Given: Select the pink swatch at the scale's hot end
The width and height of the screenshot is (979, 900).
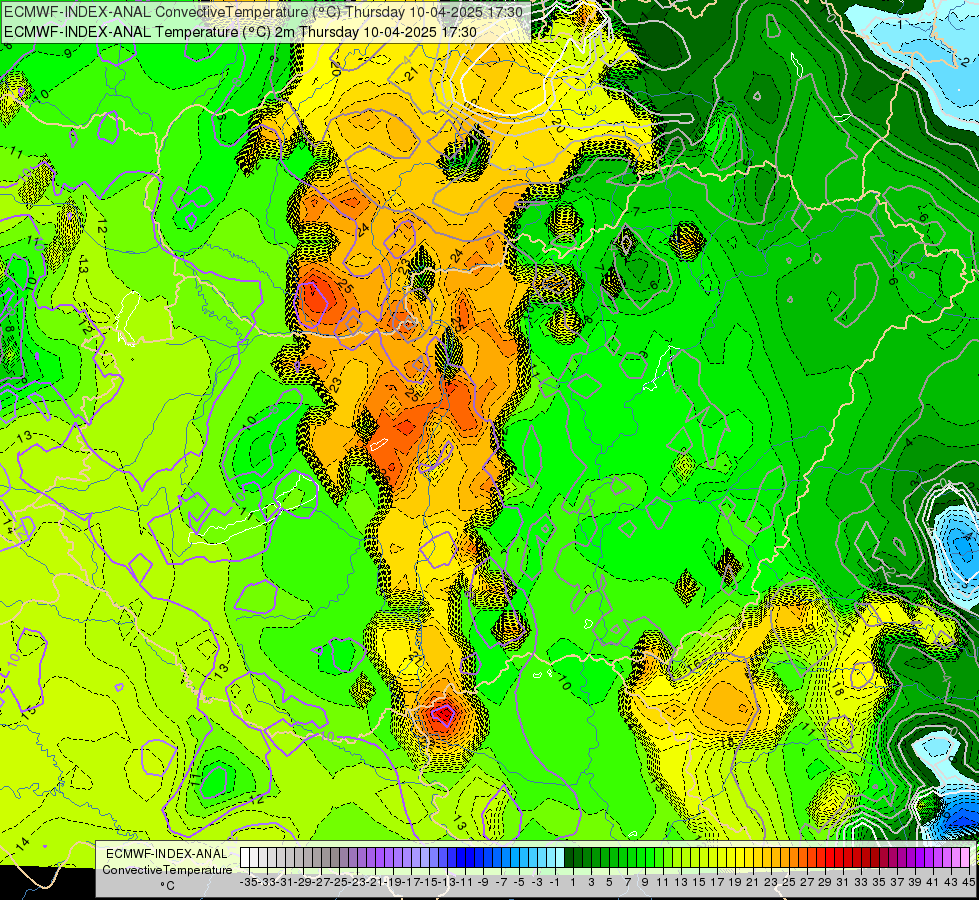Looking at the screenshot, I should [965, 858].
